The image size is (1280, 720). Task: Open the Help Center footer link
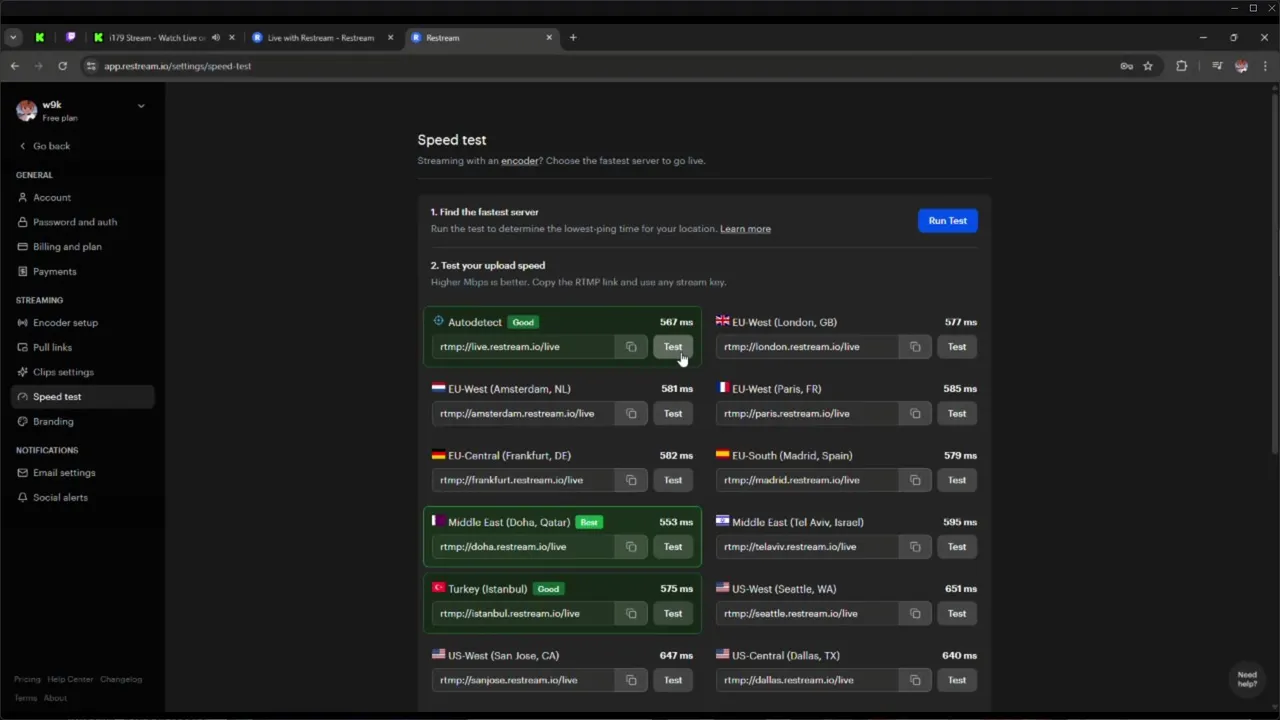70,680
